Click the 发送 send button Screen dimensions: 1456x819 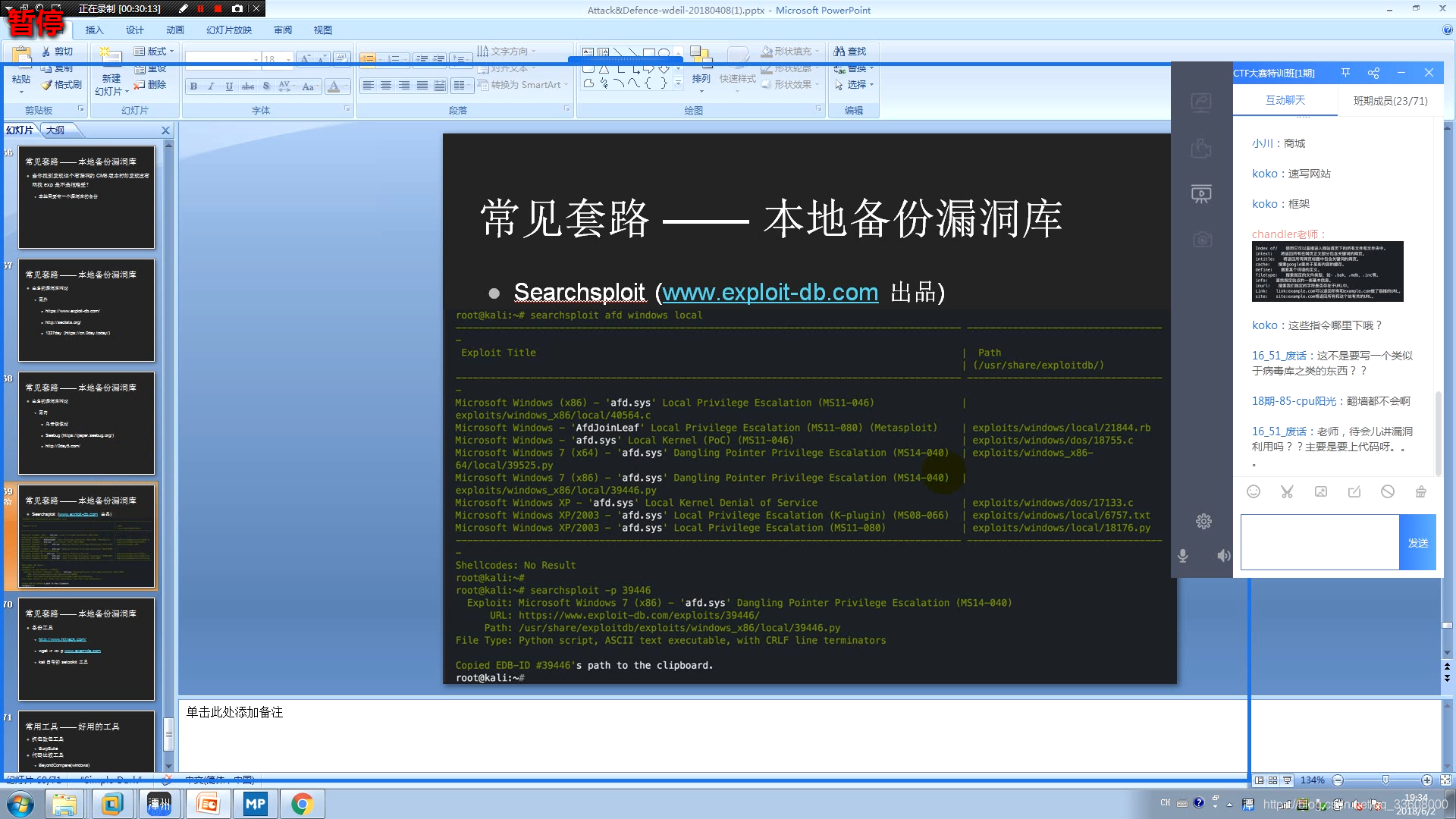(1417, 543)
